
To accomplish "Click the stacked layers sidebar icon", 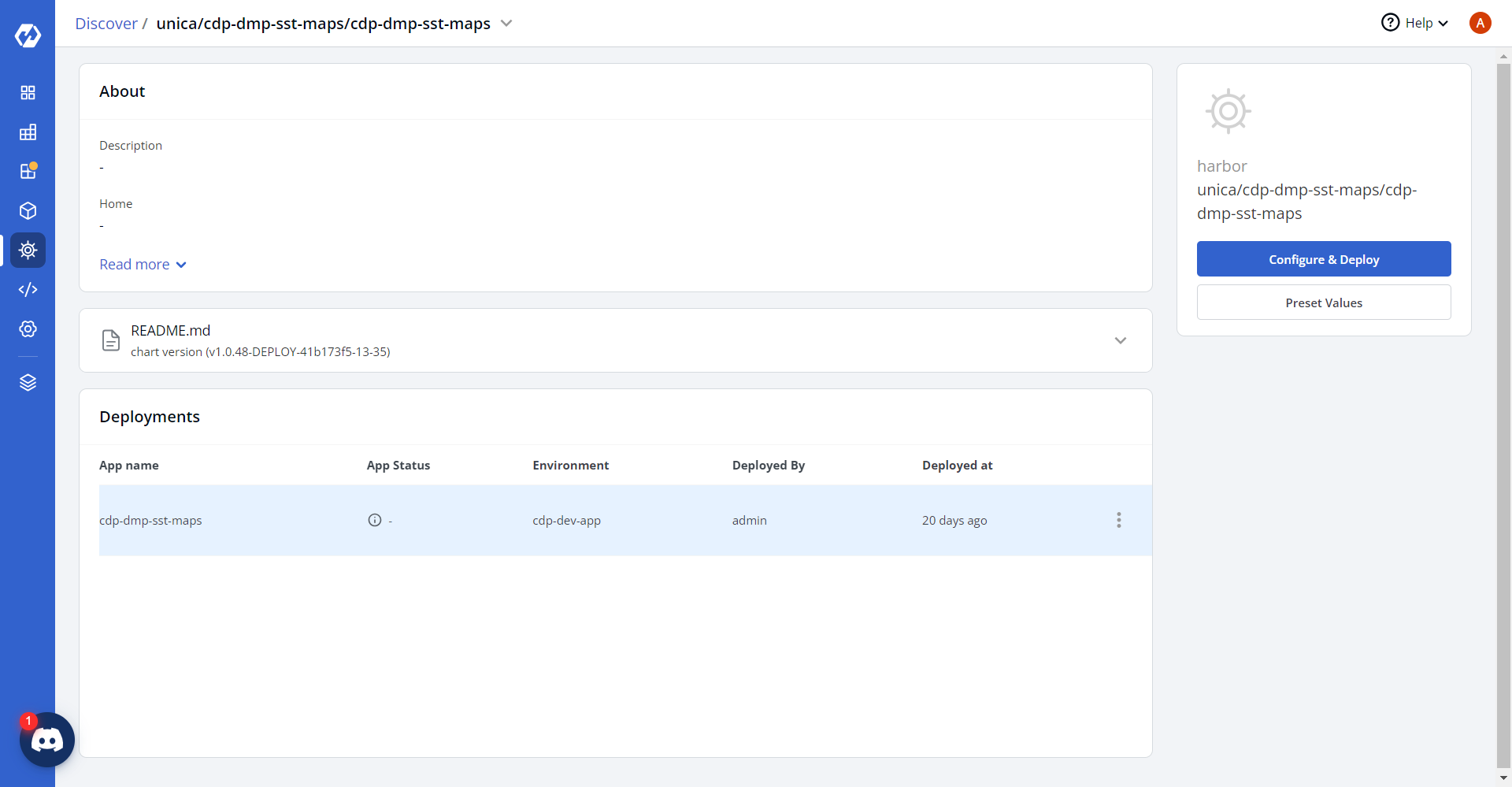I will [x=28, y=383].
